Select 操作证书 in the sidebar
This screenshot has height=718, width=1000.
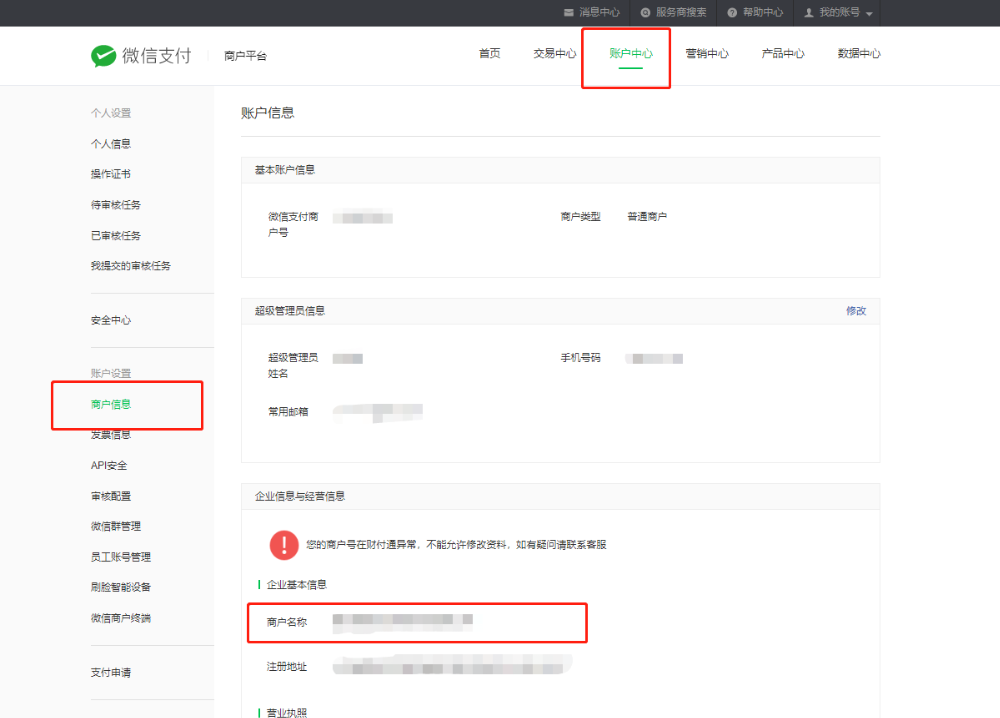click(111, 174)
